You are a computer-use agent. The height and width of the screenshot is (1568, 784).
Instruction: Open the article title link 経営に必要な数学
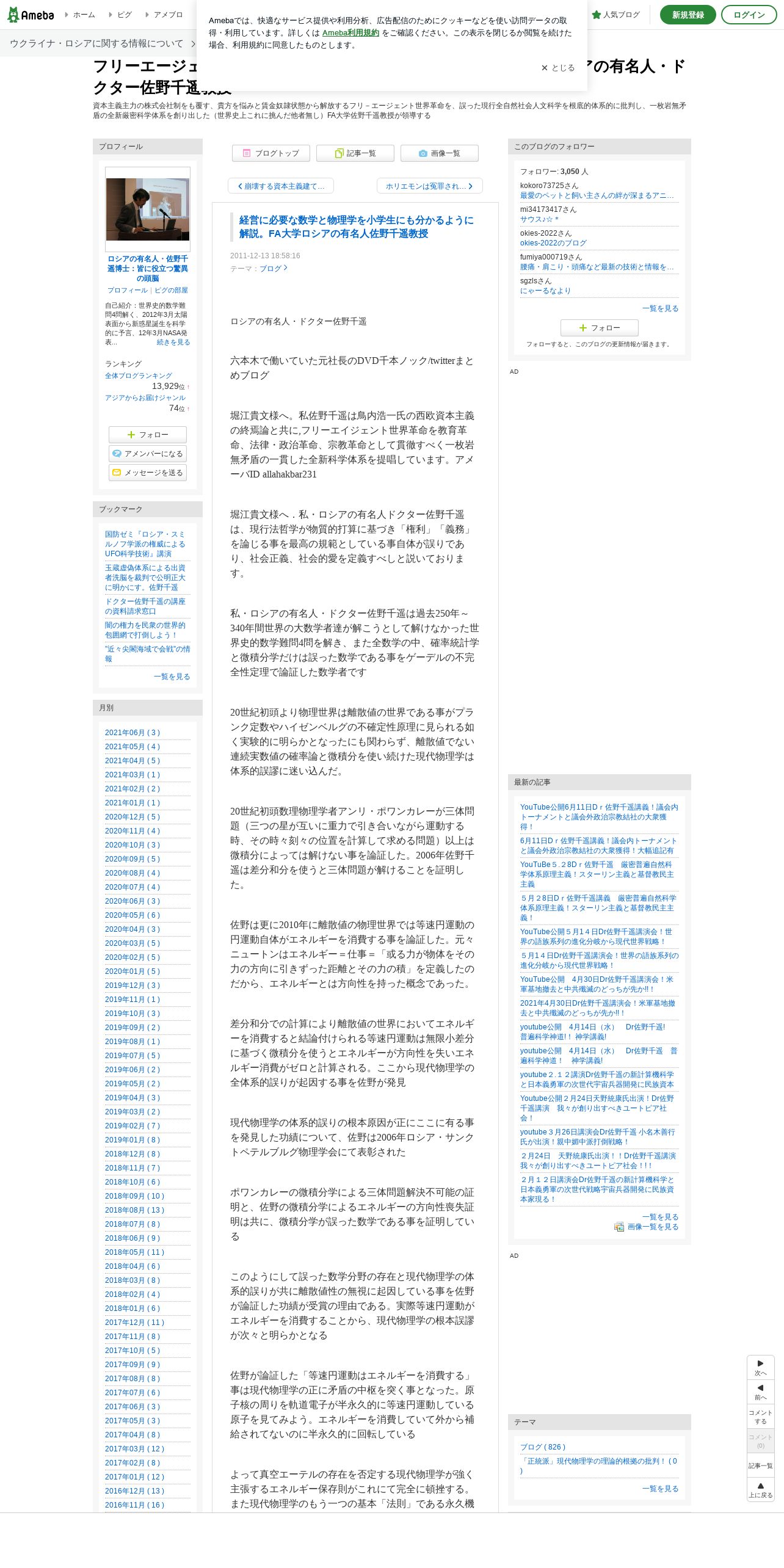357,227
